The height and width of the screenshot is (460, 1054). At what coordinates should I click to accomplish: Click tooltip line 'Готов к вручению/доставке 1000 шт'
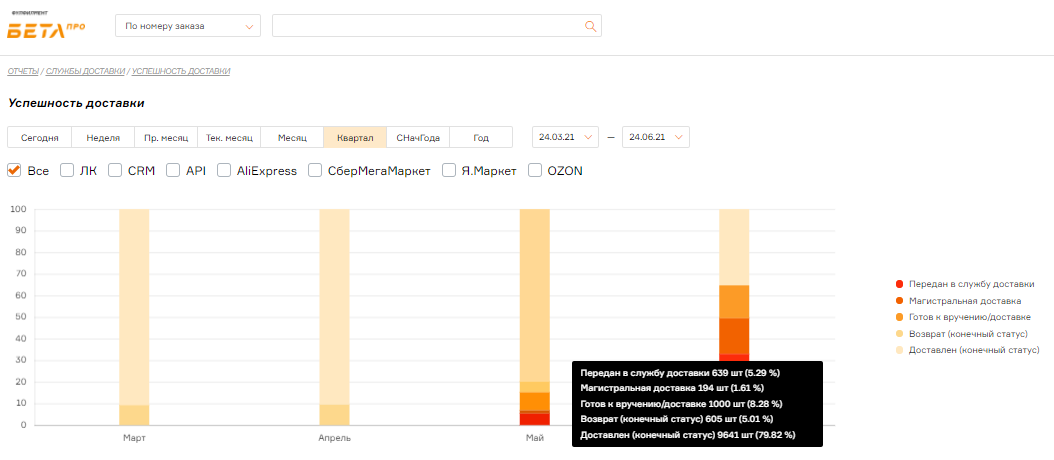681,404
